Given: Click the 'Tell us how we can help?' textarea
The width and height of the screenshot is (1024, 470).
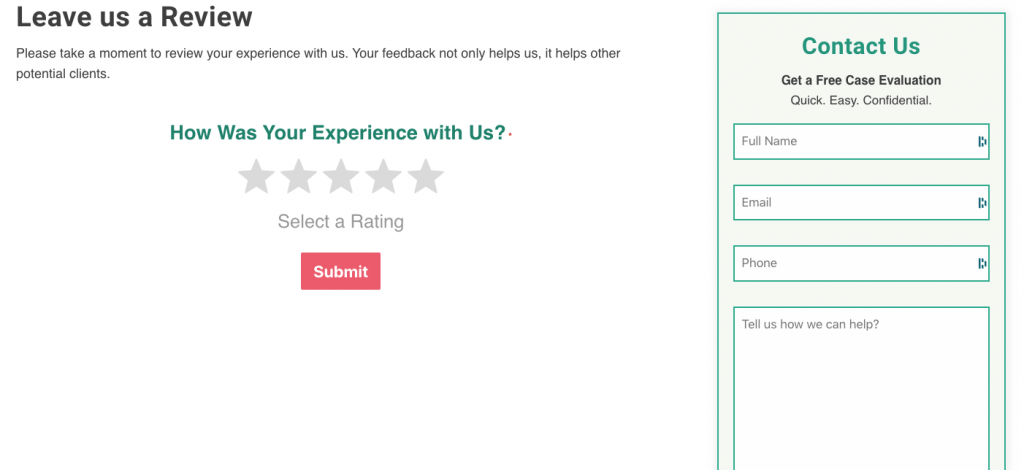Looking at the screenshot, I should tap(861, 388).
